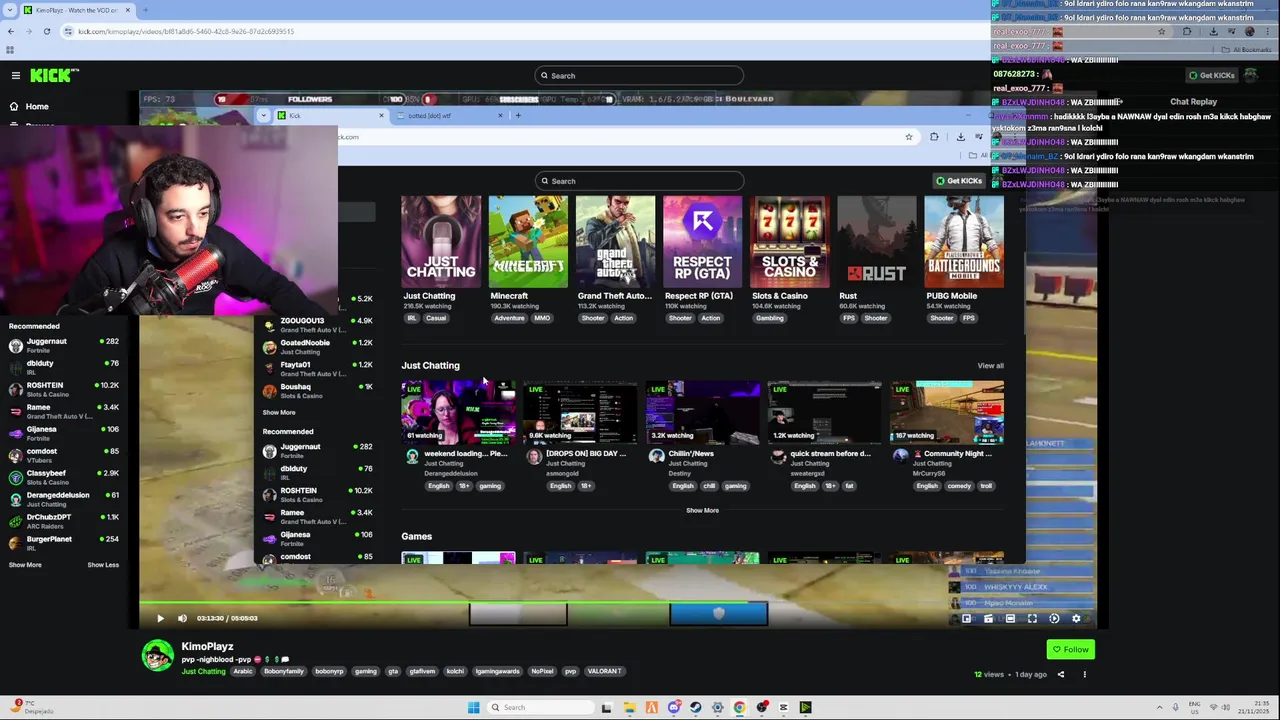Open the three-dot more options menu

(x=1084, y=674)
